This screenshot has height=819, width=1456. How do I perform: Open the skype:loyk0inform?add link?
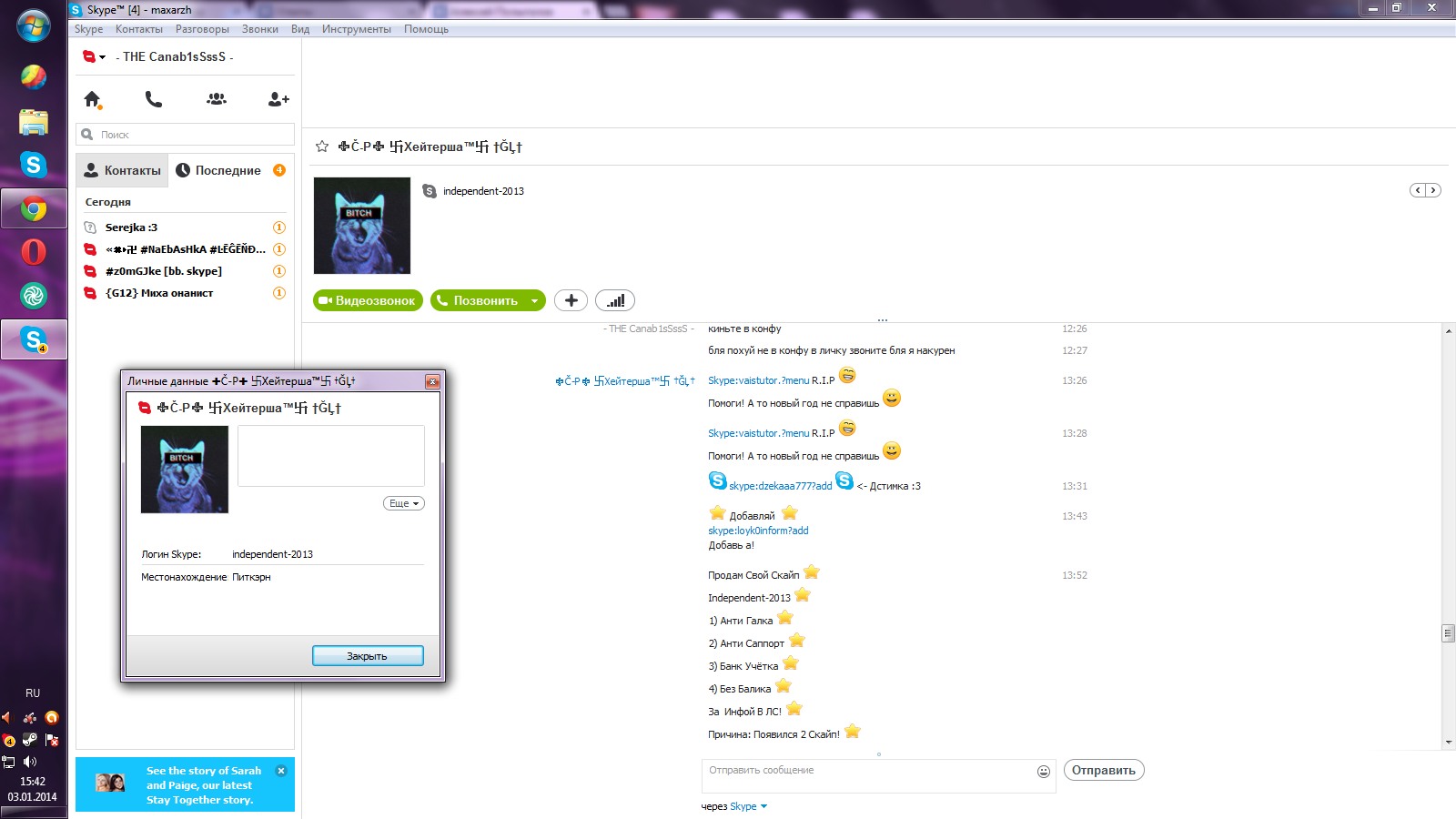tap(758, 531)
